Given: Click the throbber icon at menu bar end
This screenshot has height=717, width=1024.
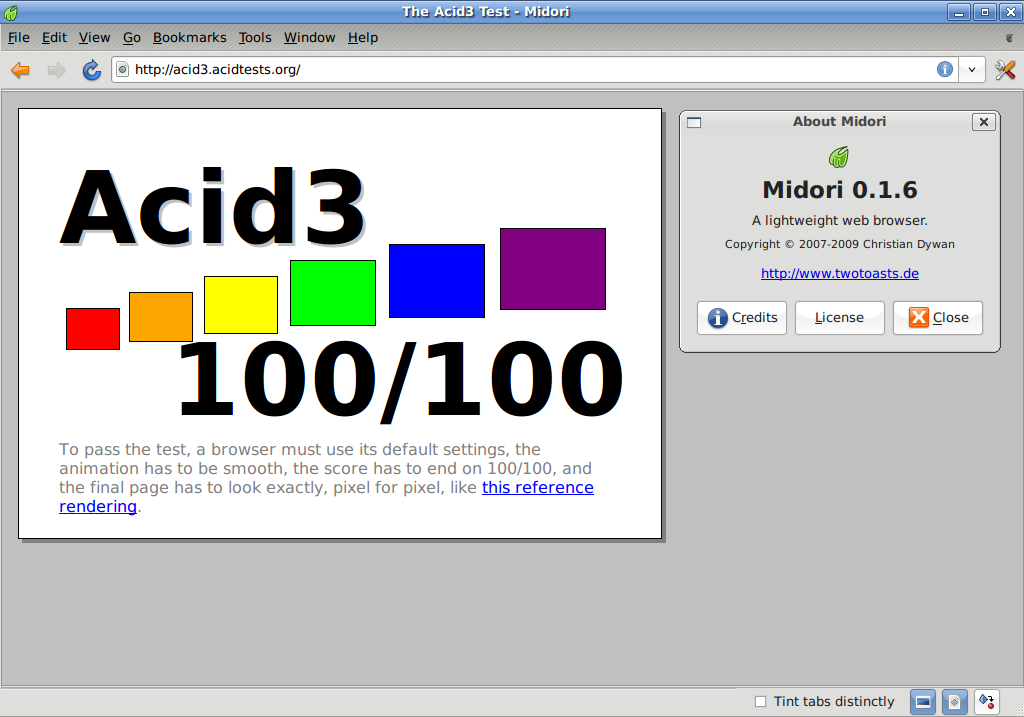Looking at the screenshot, I should point(1010,38).
